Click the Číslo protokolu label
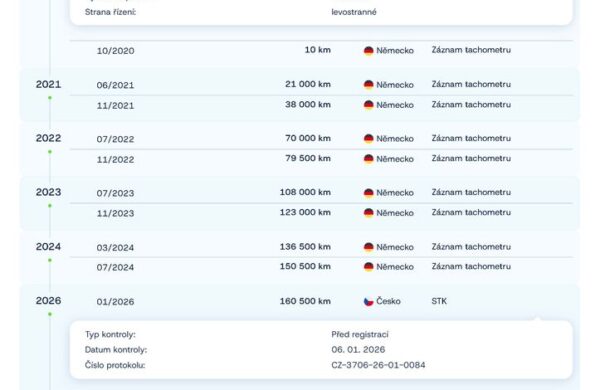Viewport: 600px width, 390px height. coord(115,365)
